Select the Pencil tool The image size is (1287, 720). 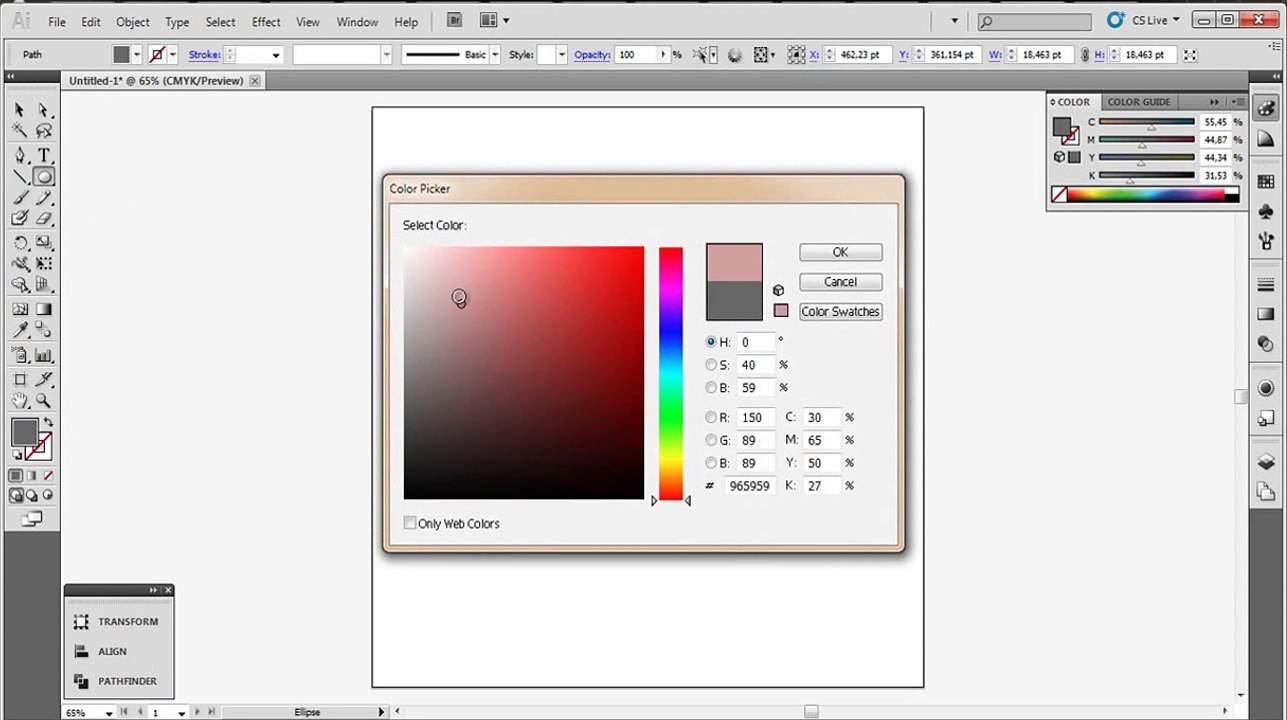pyautogui.click(x=44, y=198)
